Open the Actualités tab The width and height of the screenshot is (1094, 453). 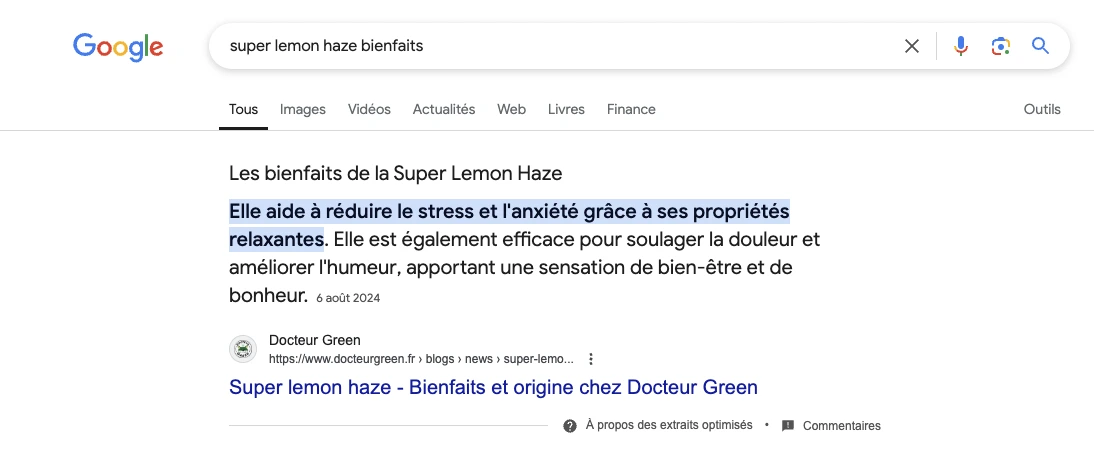click(444, 110)
